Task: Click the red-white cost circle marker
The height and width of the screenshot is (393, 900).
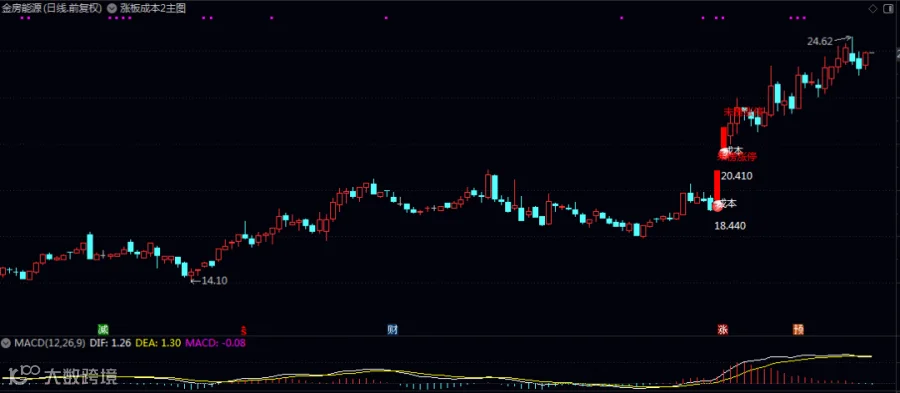Action: 717,205
